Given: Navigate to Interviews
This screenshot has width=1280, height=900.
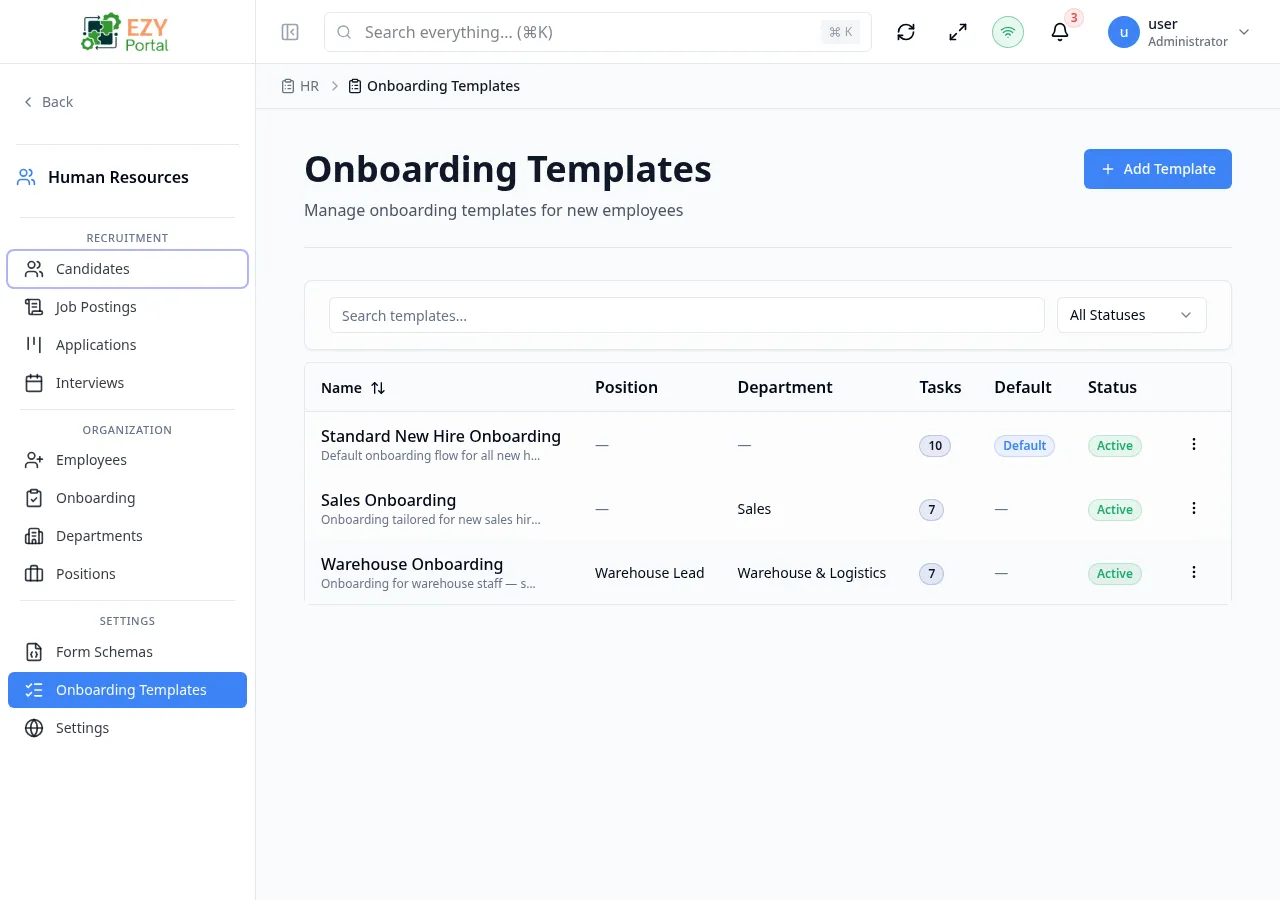Looking at the screenshot, I should pyautogui.click(x=127, y=383).
